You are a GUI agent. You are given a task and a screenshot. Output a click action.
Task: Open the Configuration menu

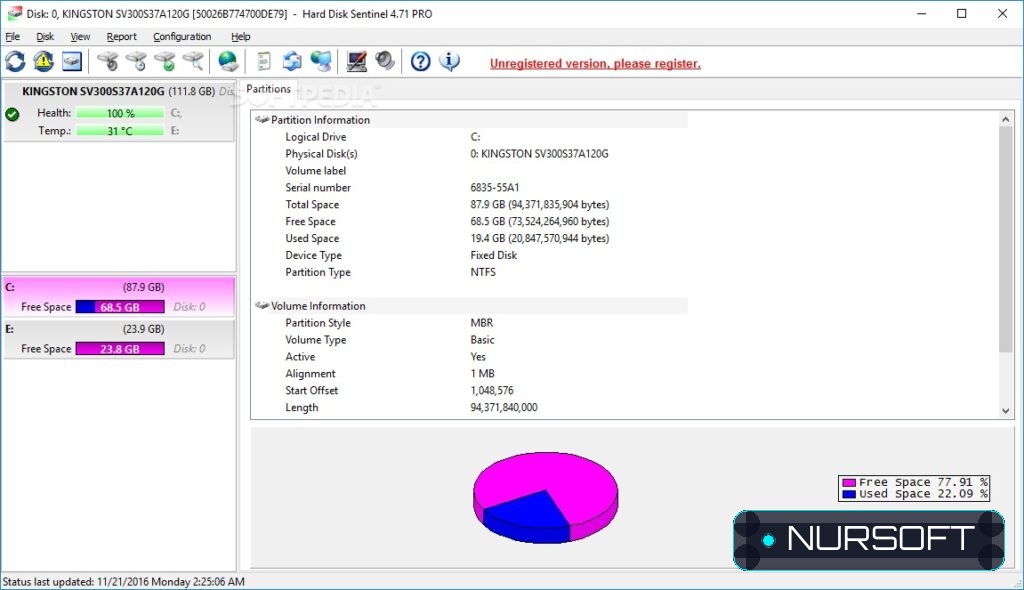point(182,37)
